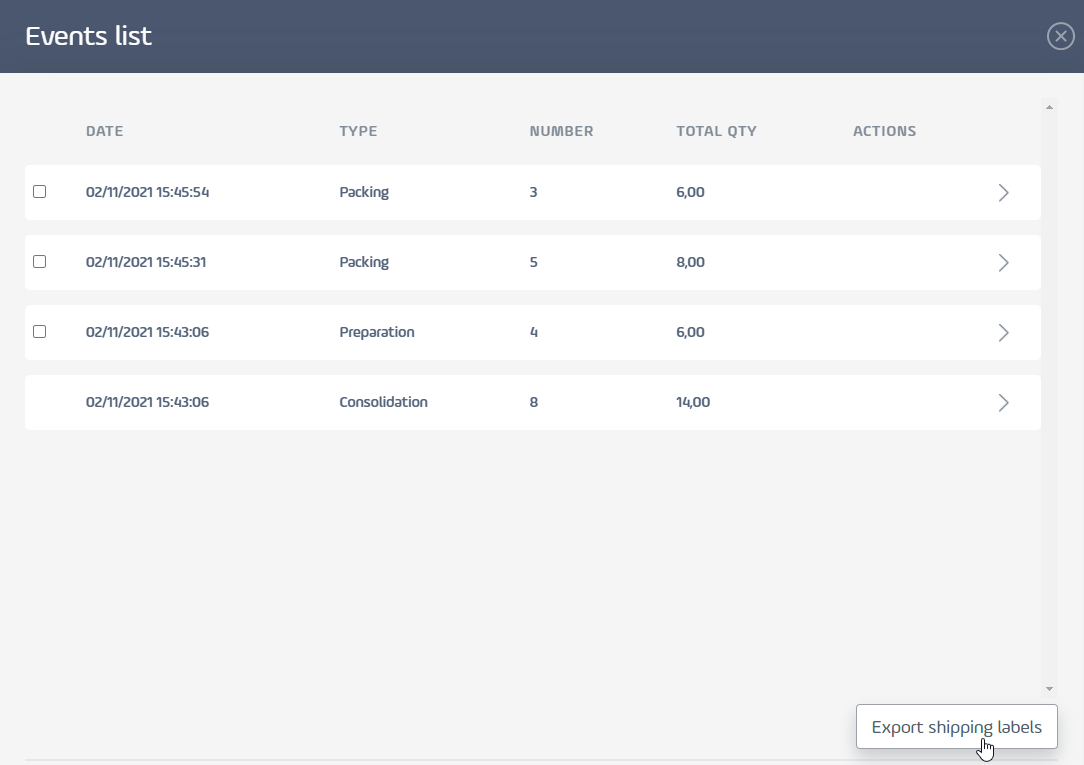The image size is (1084, 765).
Task: Click the Consolidation type cell
Action: tap(383, 402)
